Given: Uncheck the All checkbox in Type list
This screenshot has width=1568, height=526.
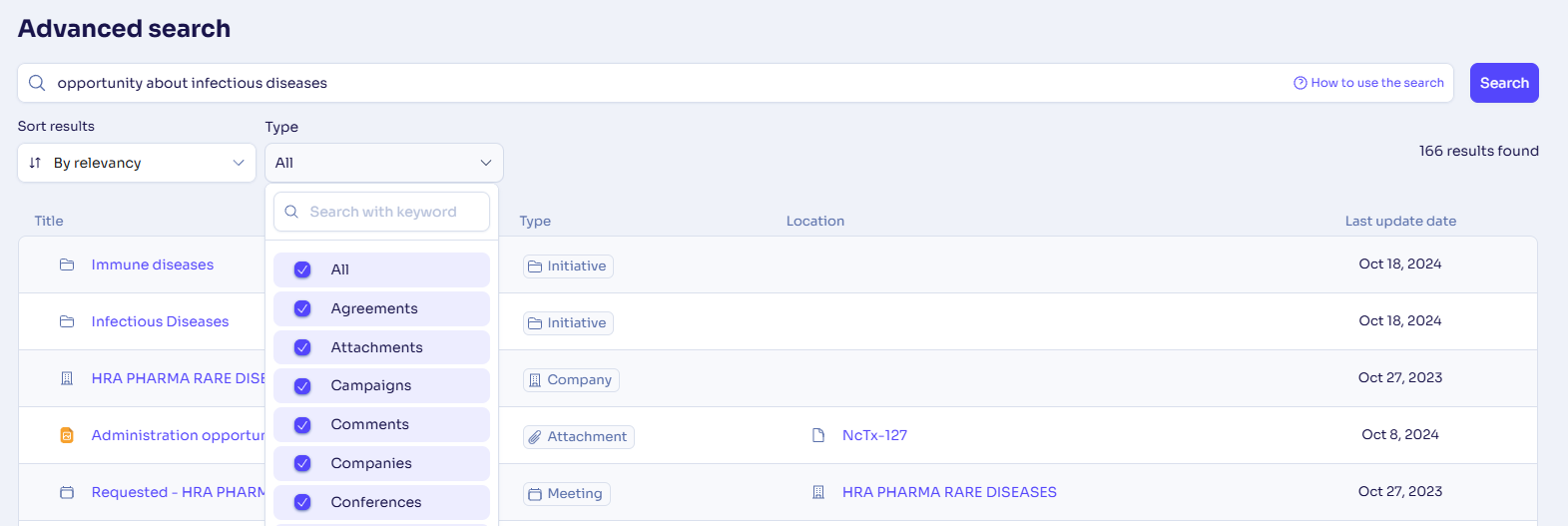Looking at the screenshot, I should click(302, 269).
